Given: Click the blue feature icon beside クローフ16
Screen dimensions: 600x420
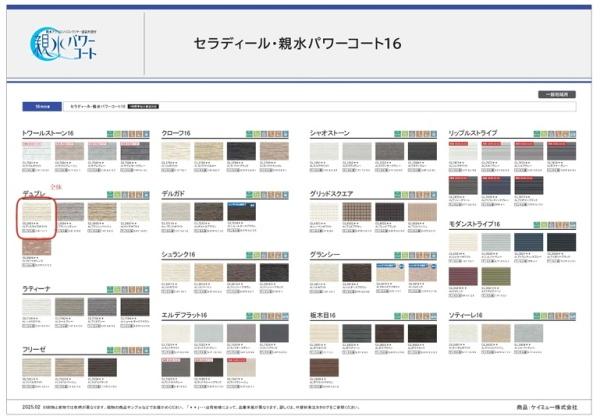Looking at the screenshot, I should [x=285, y=134].
